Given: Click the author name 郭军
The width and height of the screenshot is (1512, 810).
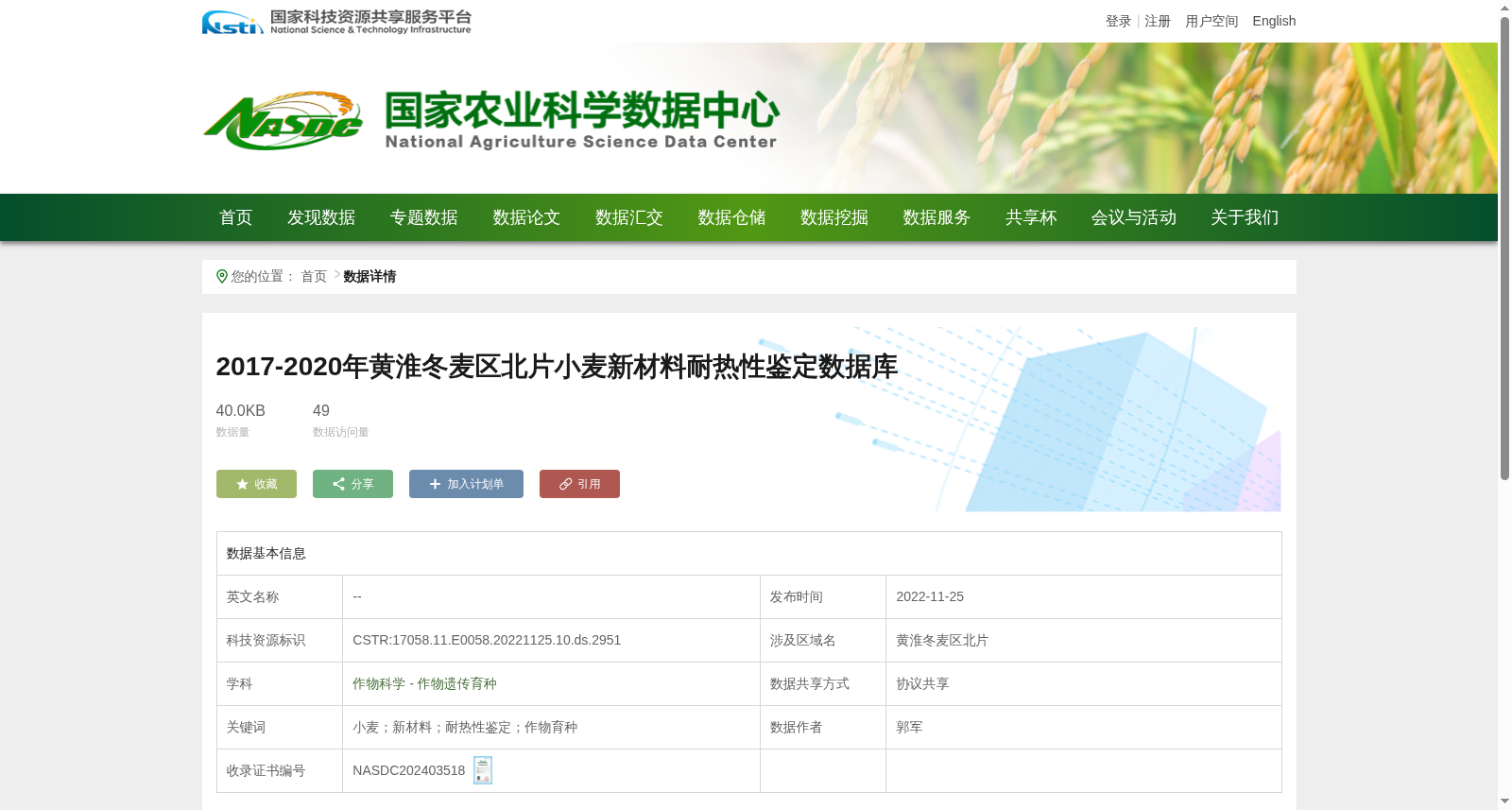Looking at the screenshot, I should 909,727.
